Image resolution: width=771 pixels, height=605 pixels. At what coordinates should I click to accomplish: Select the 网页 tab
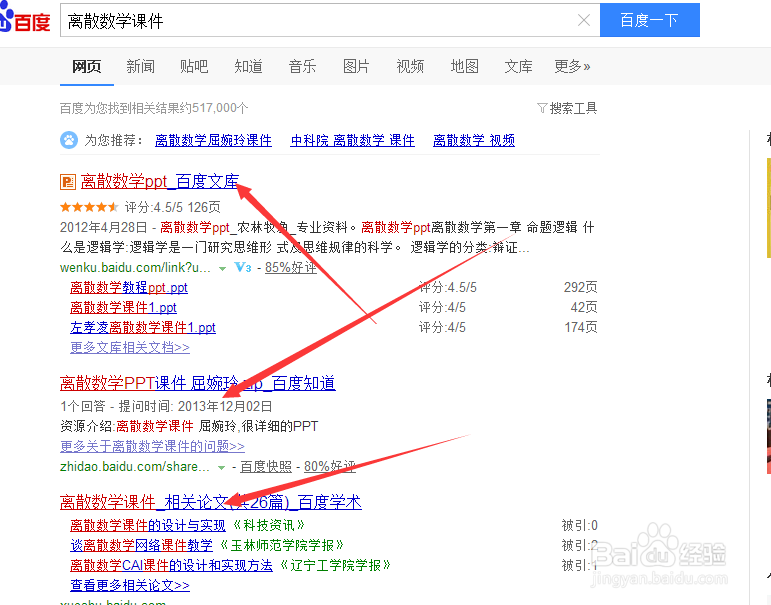[87, 66]
